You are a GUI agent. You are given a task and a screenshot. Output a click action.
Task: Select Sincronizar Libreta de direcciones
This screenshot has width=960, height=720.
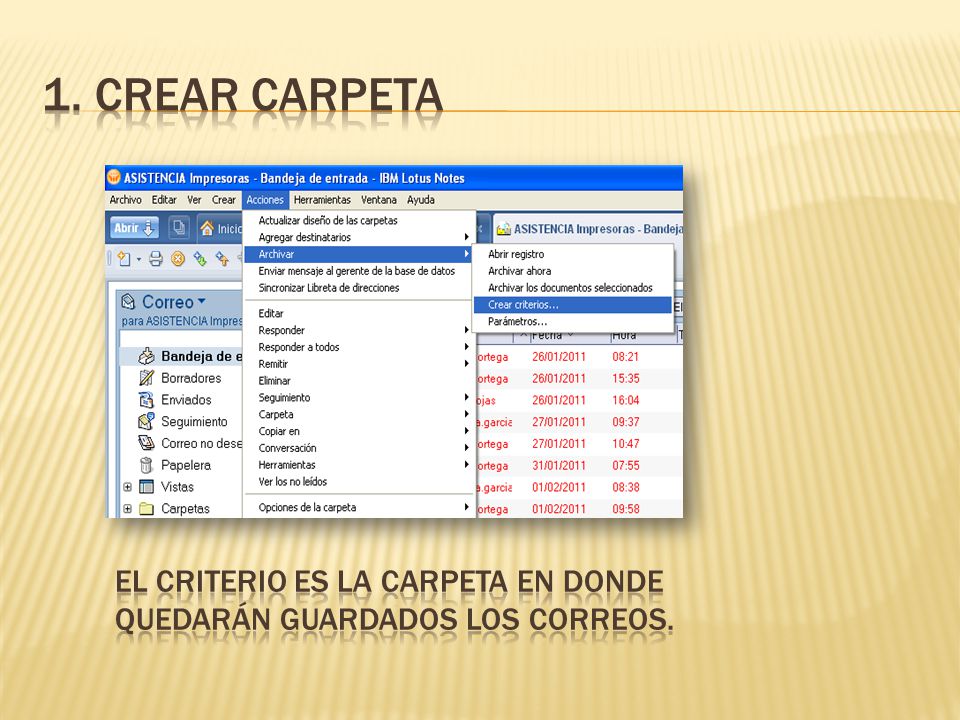pyautogui.click(x=359, y=288)
